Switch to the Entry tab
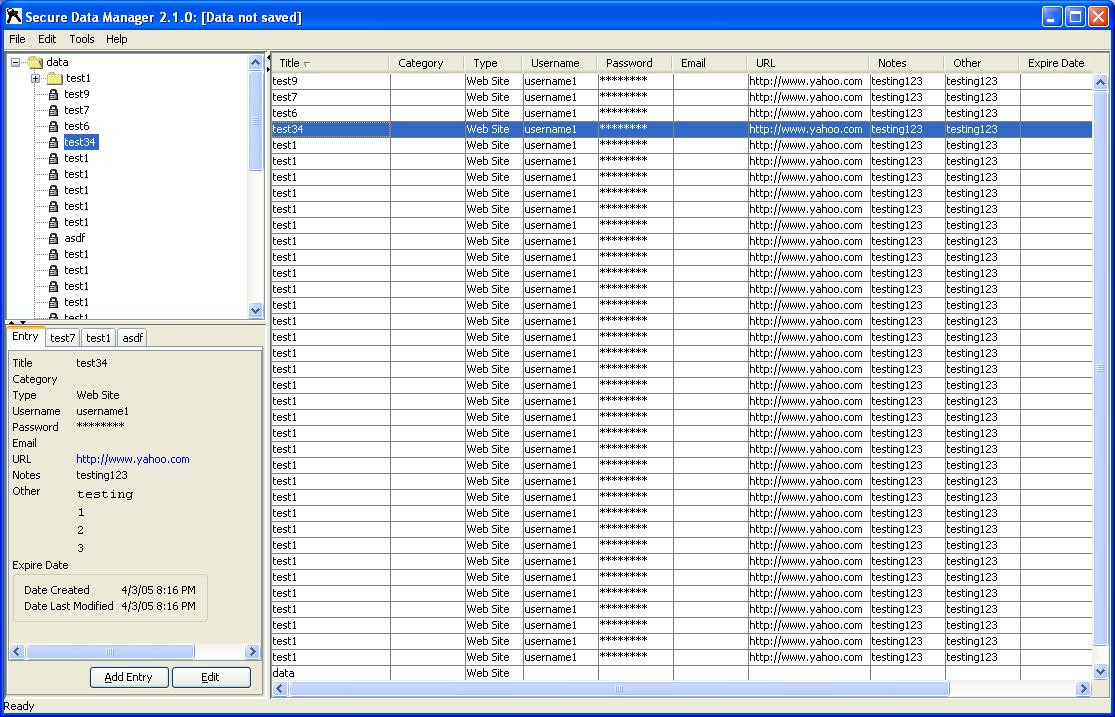1115x717 pixels. pyautogui.click(x=26, y=336)
